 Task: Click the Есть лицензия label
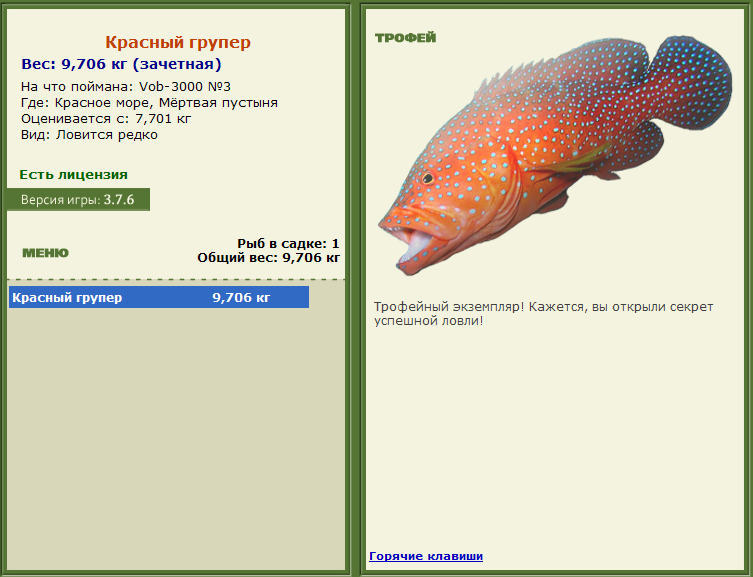pos(73,175)
